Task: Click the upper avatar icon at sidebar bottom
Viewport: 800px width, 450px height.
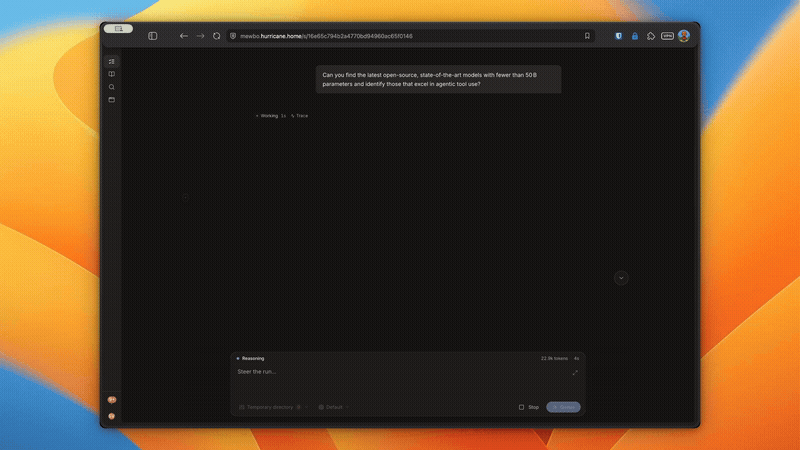Action: [112, 400]
